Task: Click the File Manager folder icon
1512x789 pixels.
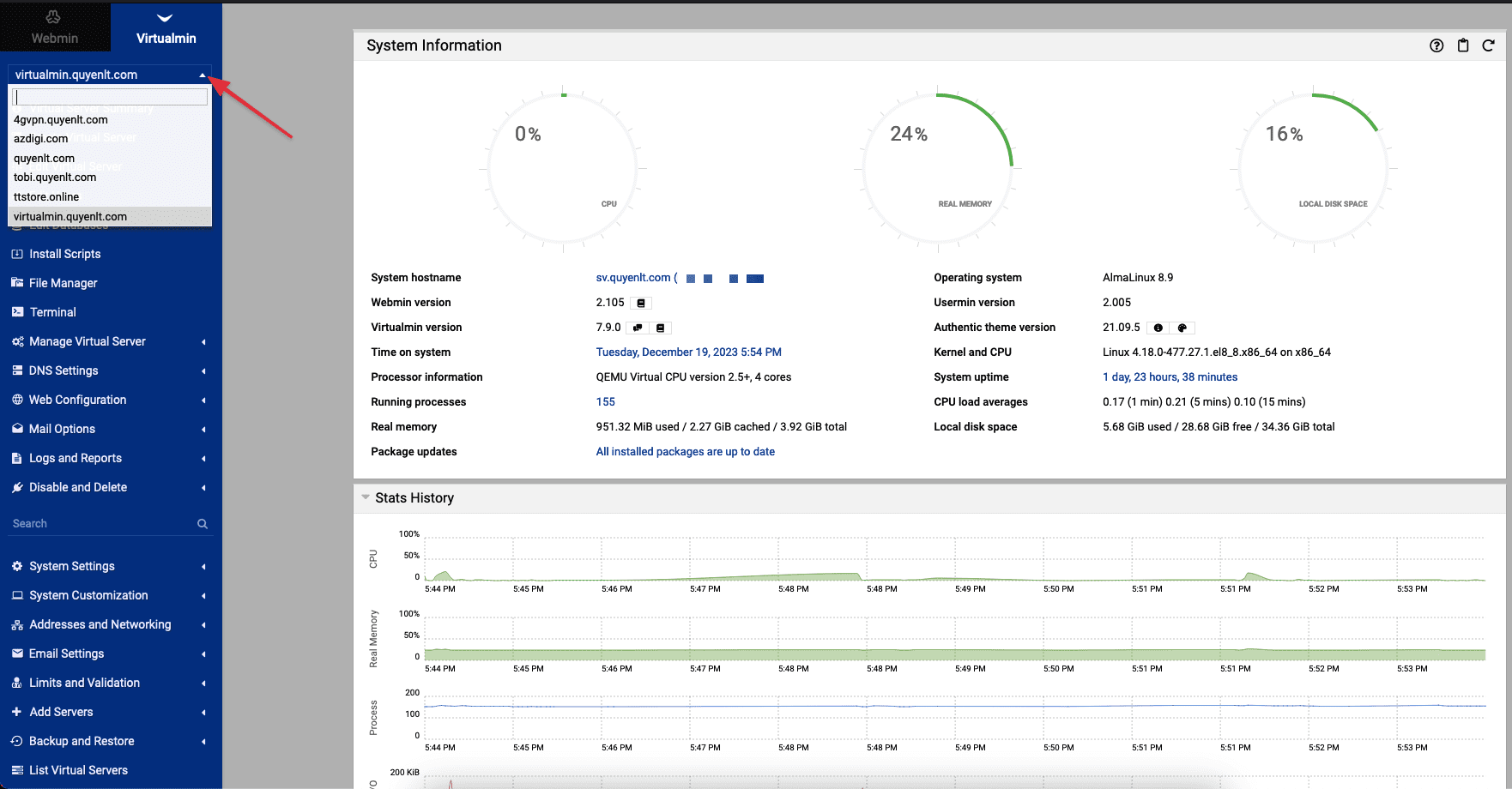Action: coord(17,283)
